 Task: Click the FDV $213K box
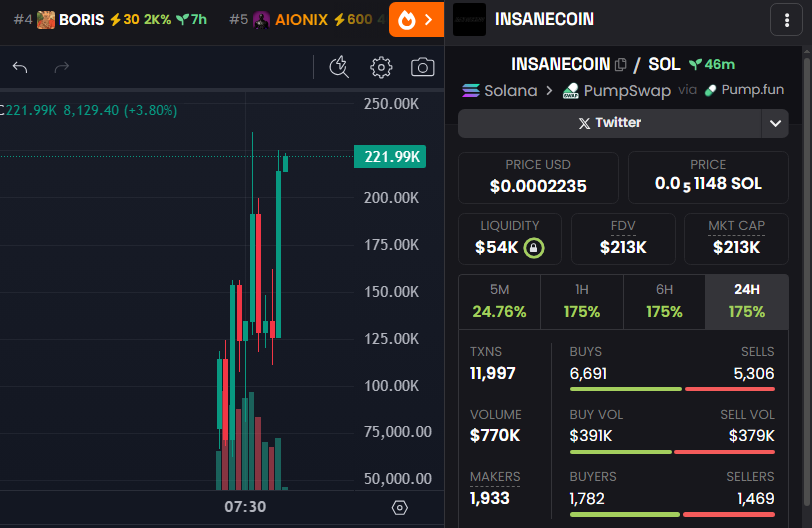point(623,239)
